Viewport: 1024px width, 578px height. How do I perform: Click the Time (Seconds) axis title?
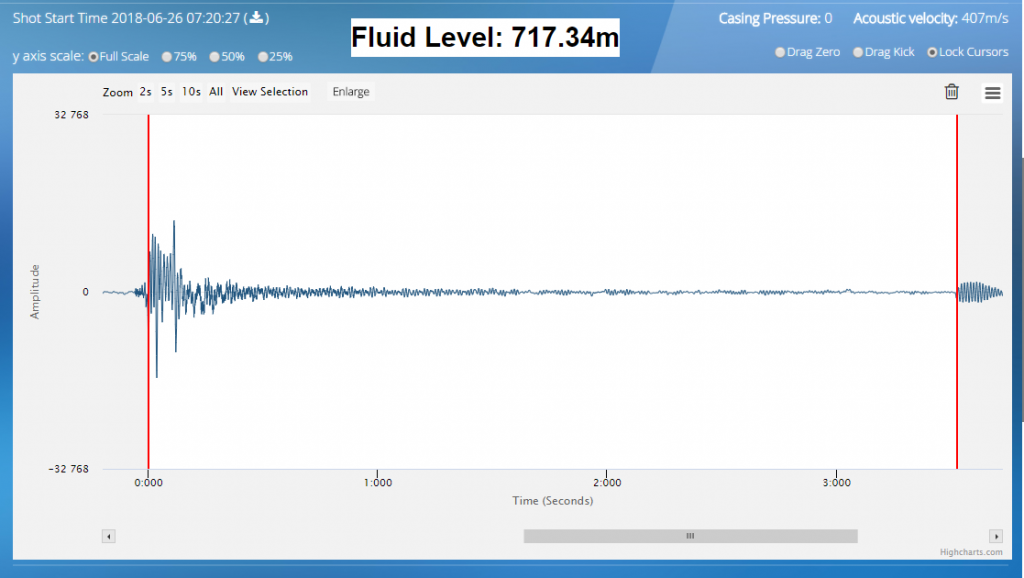coord(552,501)
